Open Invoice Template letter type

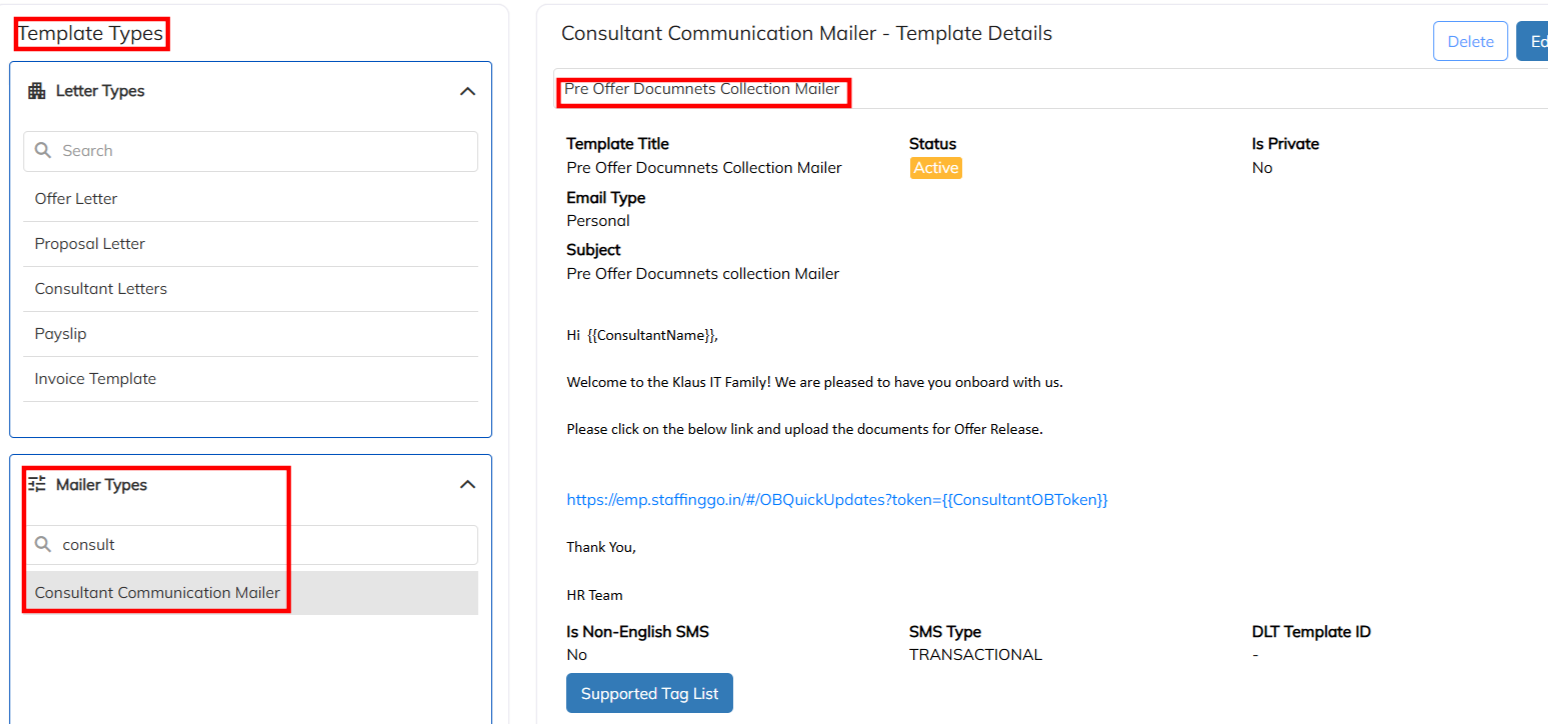pyautogui.click(x=95, y=379)
